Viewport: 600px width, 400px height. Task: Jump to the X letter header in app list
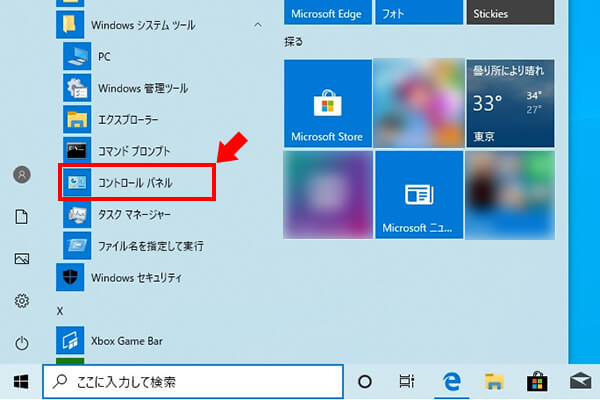(x=60, y=311)
